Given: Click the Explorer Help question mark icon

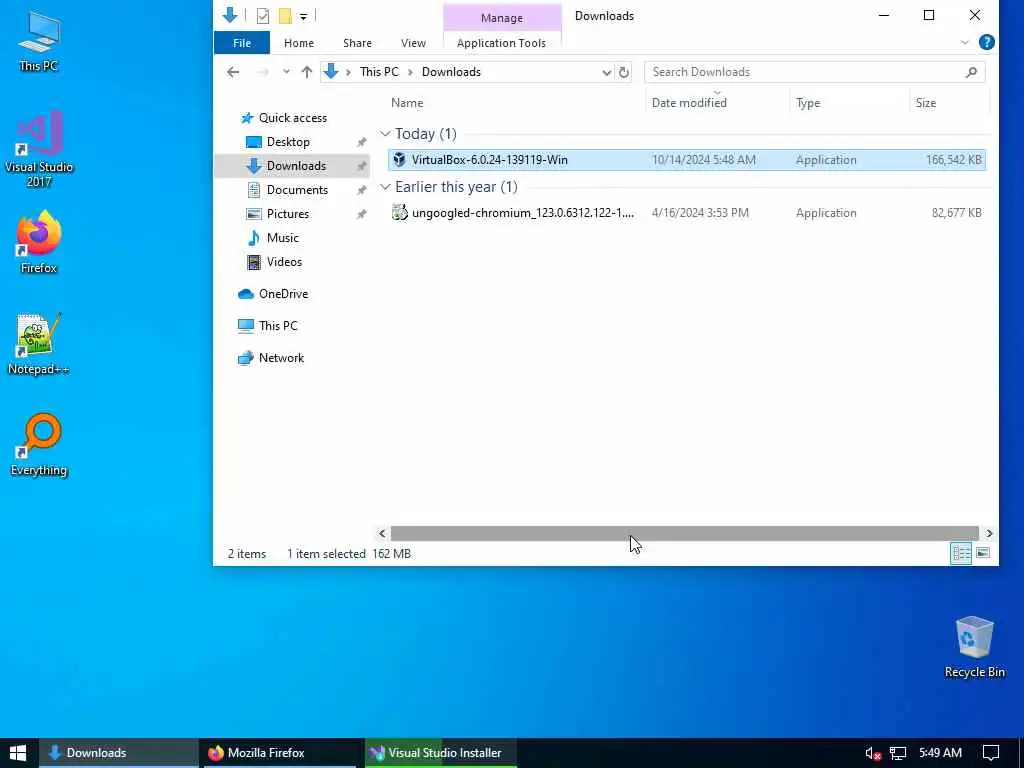Looking at the screenshot, I should coord(986,42).
